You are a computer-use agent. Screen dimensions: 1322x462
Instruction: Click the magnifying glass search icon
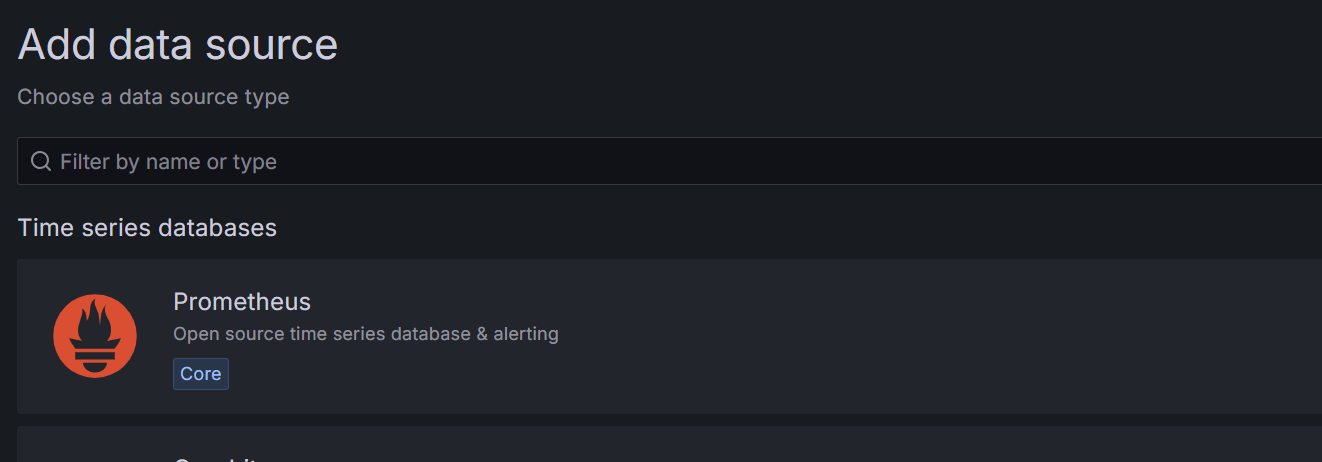(x=41, y=161)
